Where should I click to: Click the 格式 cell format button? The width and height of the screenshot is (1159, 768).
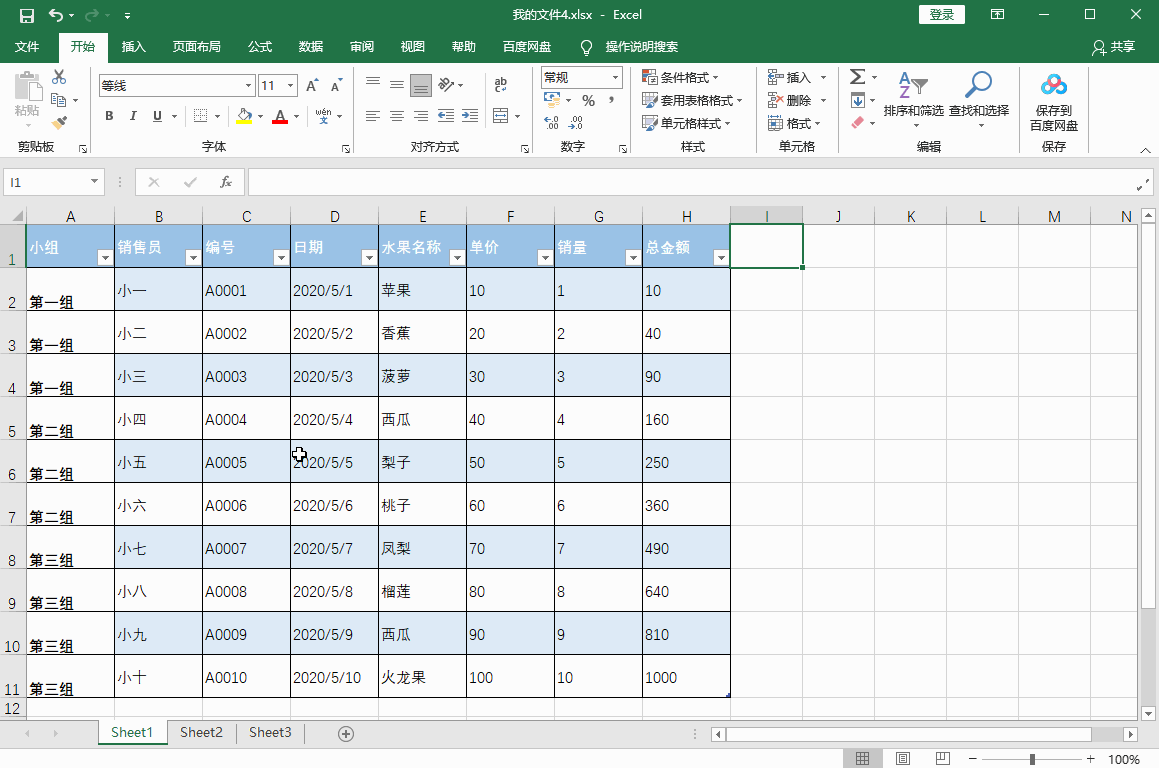tap(794, 123)
